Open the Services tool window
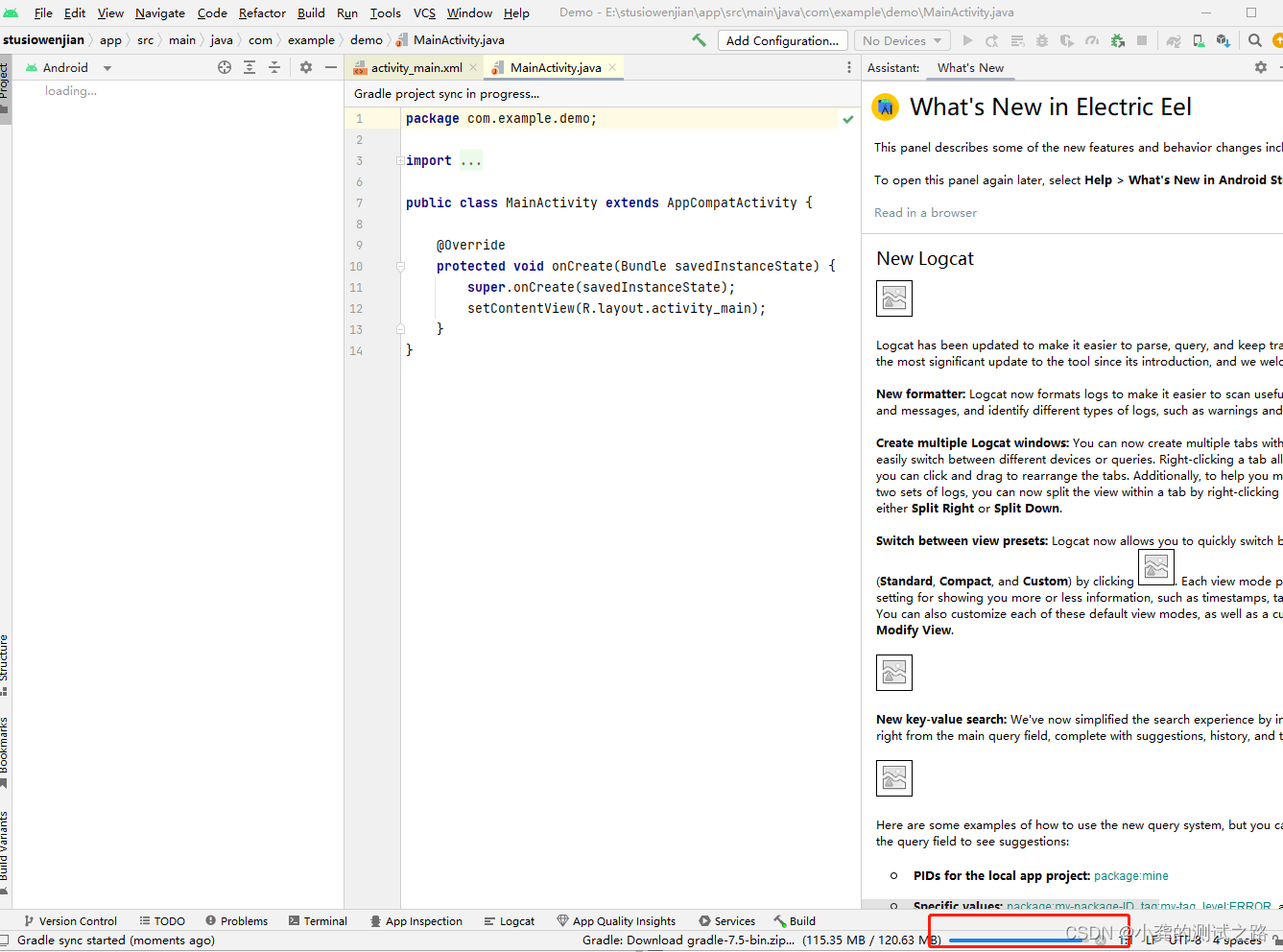 (x=726, y=920)
